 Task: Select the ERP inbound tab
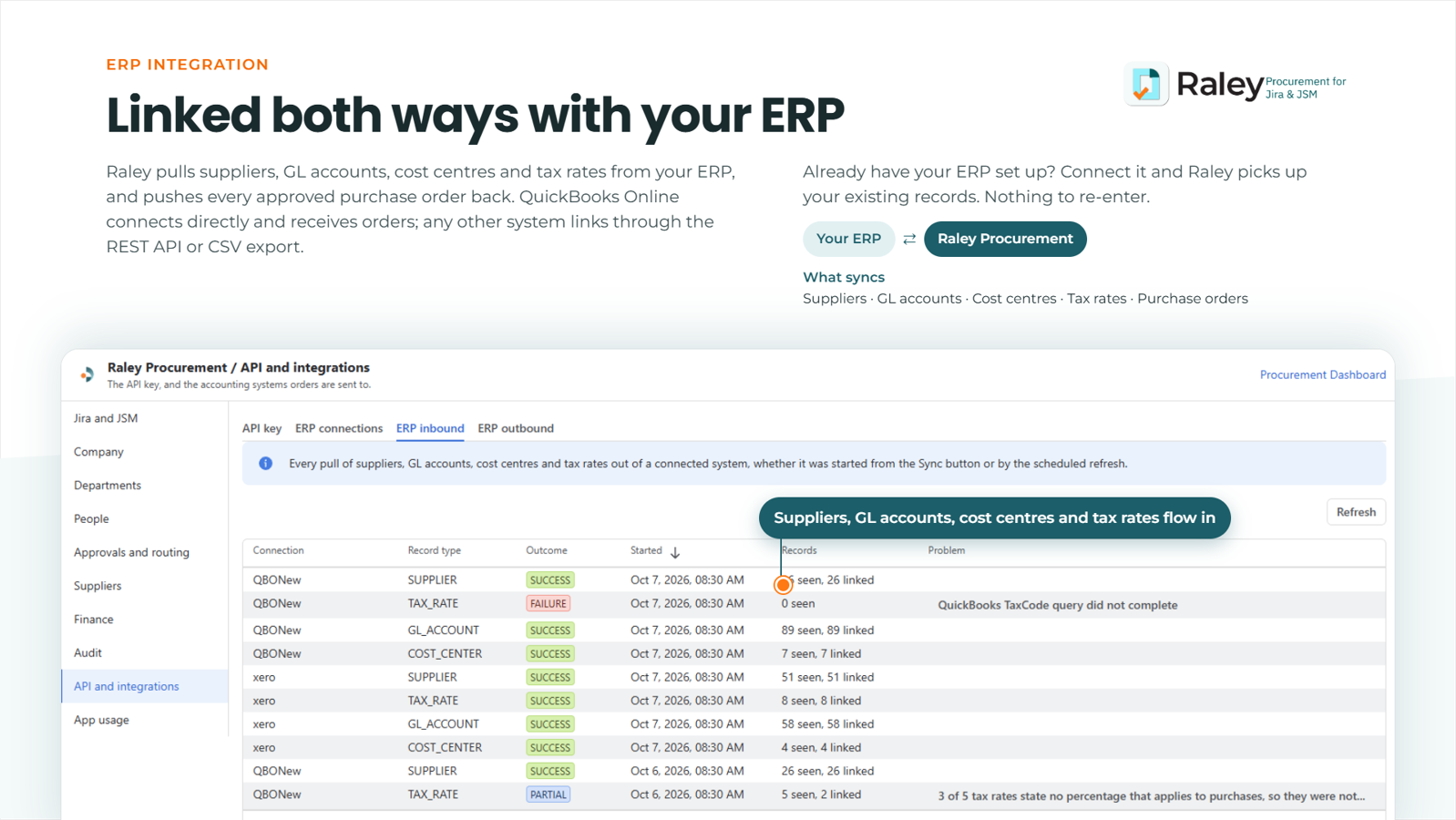click(430, 428)
